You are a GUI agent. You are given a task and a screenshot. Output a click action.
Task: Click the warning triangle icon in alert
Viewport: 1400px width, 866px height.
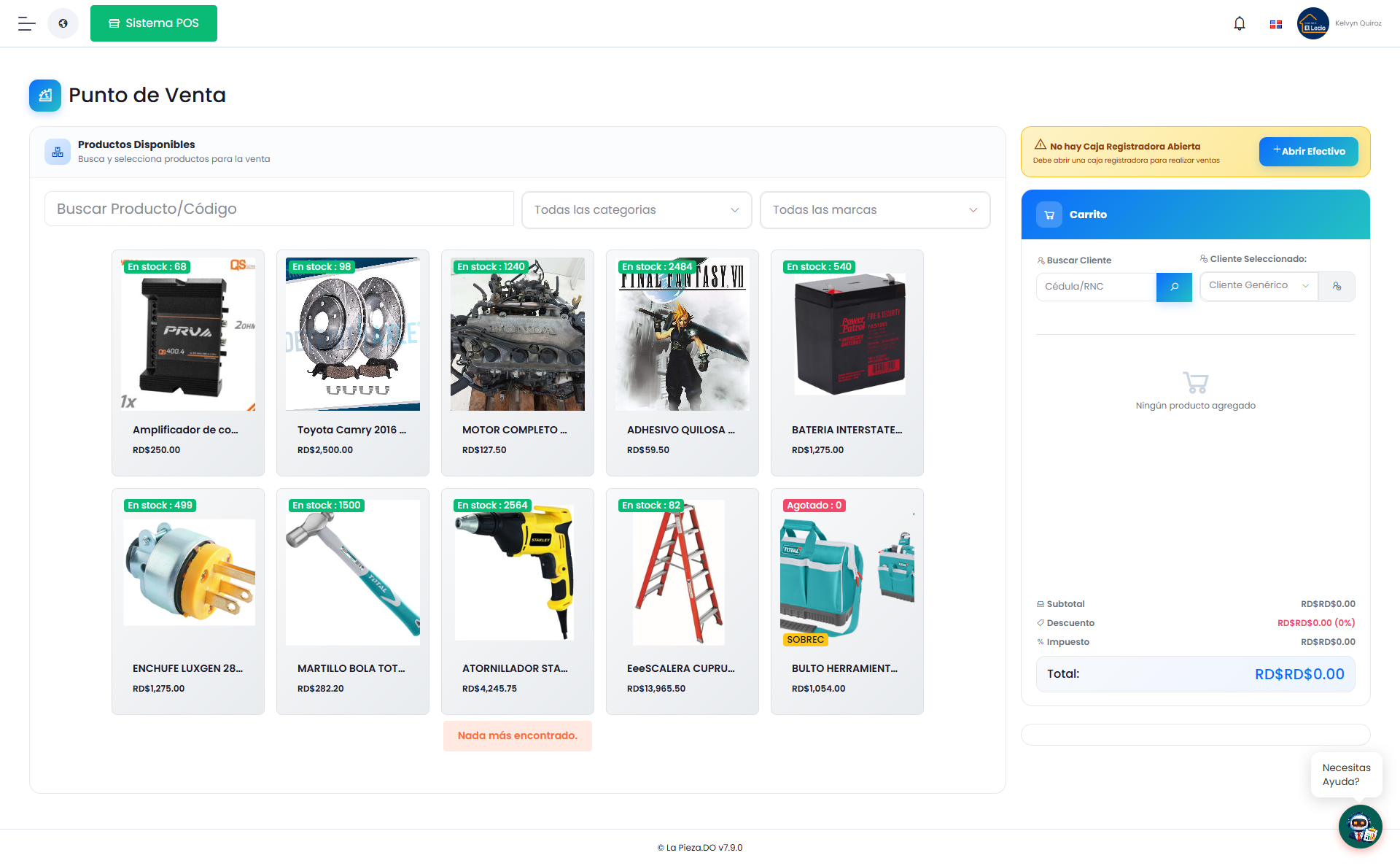1041,145
